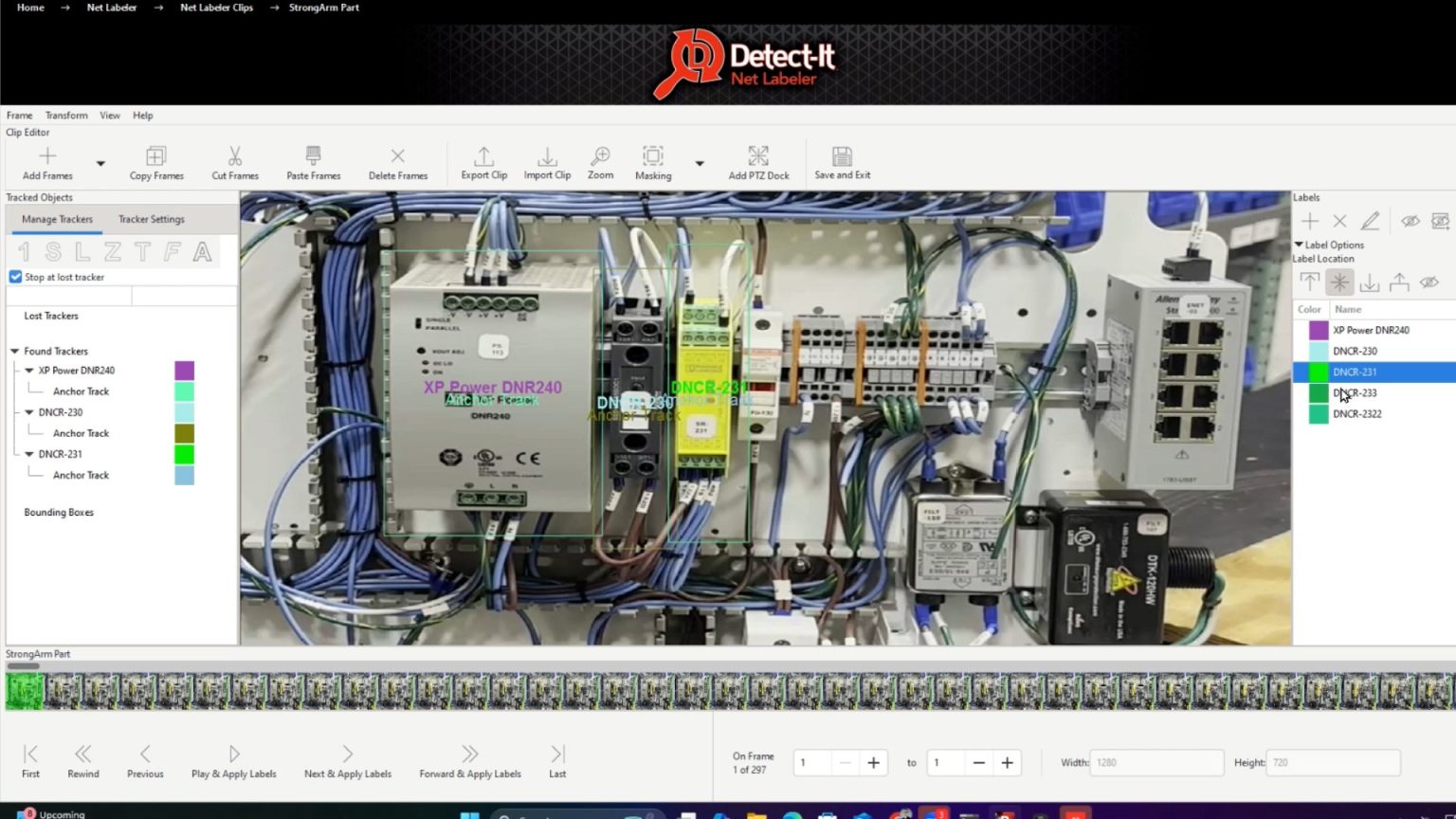Select the Cut Frames tool
1456x819 pixels.
(x=234, y=162)
